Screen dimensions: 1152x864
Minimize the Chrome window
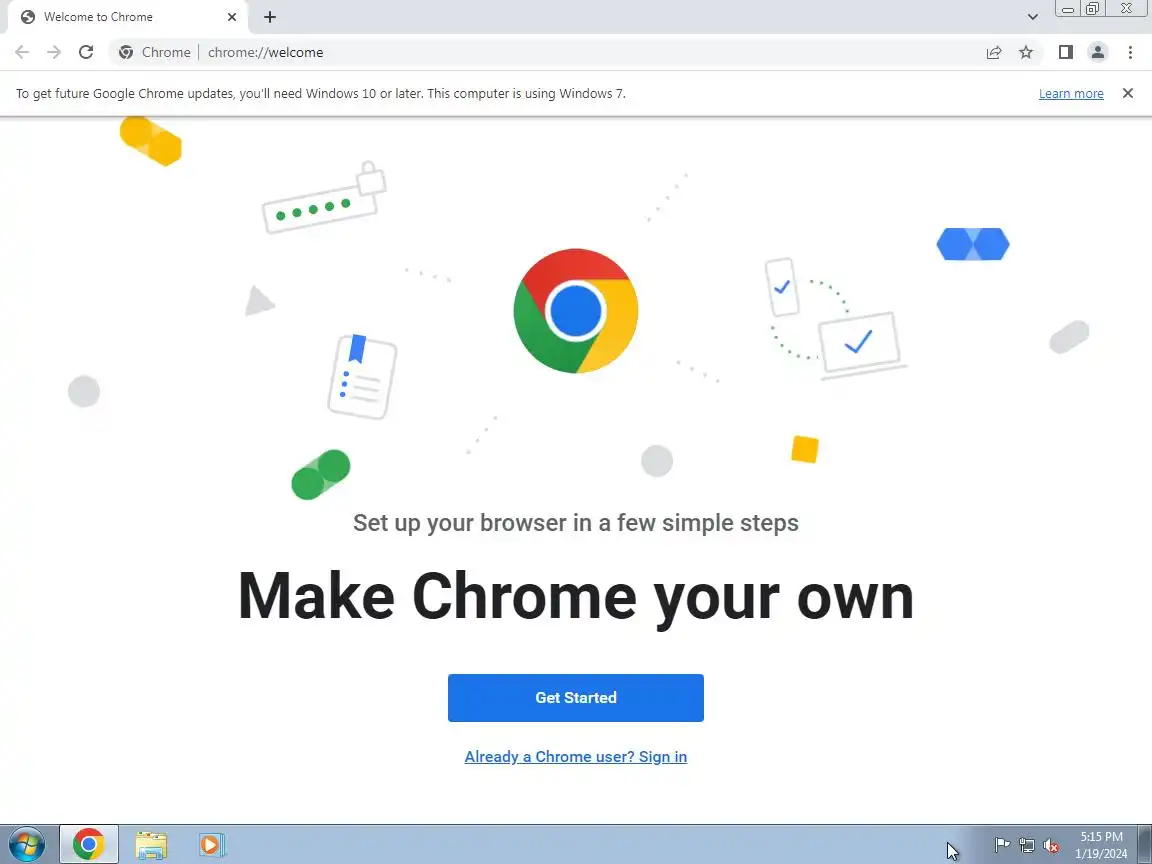click(x=1068, y=9)
